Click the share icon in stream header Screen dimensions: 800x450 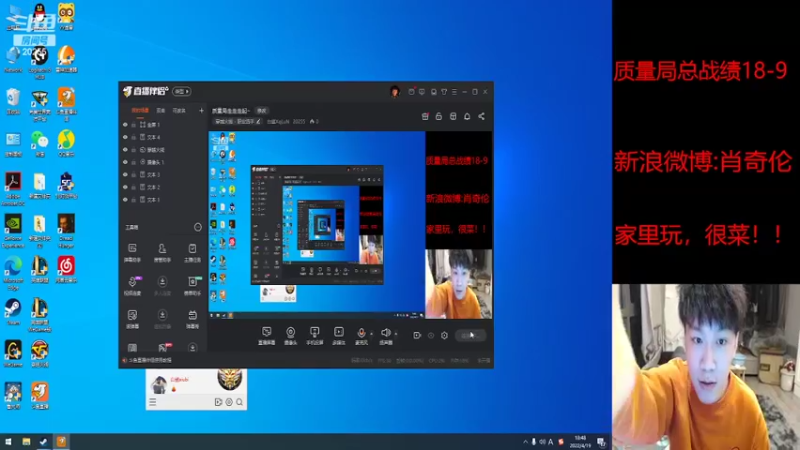click(x=481, y=116)
